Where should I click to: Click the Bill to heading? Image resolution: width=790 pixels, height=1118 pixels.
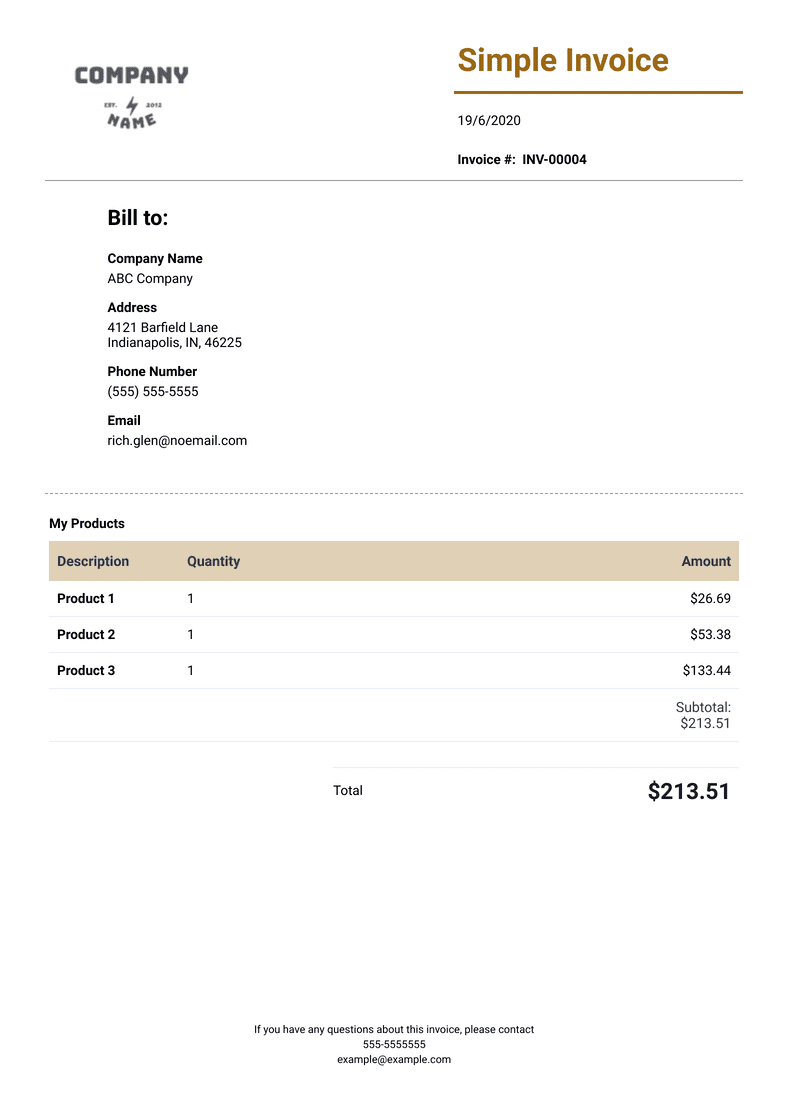[x=138, y=218]
